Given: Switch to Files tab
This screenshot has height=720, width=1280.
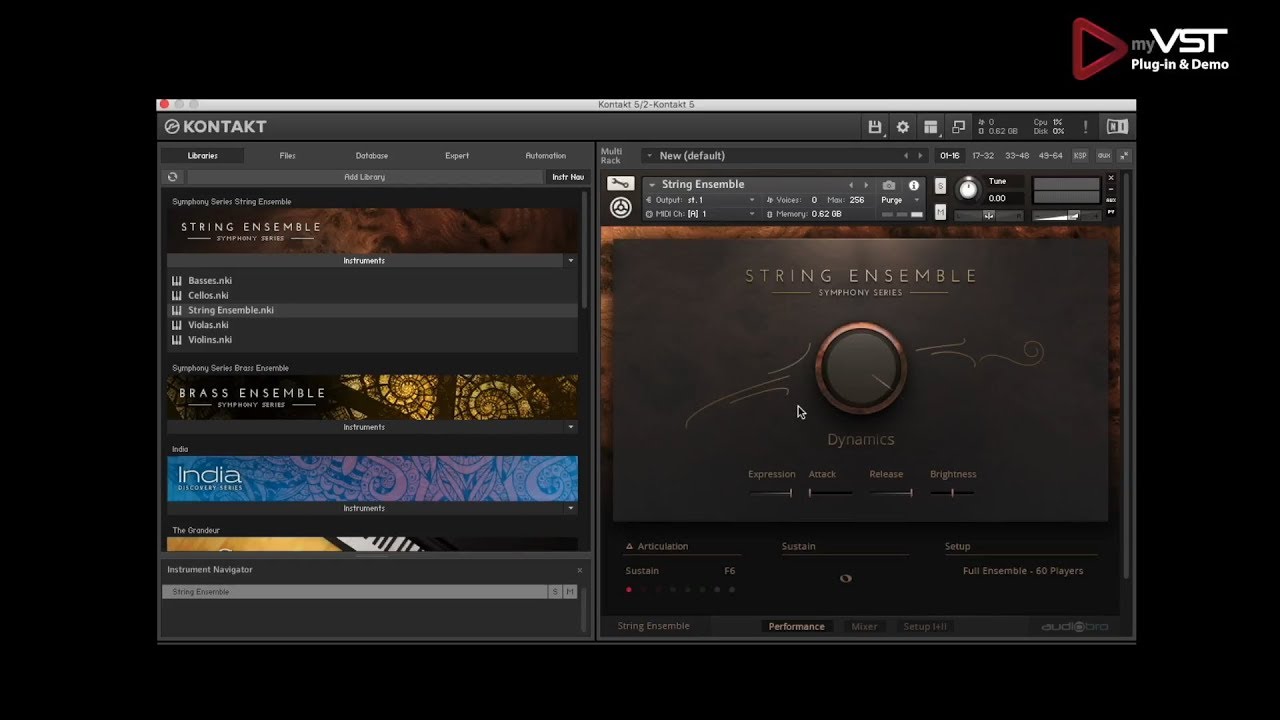Looking at the screenshot, I should (288, 156).
